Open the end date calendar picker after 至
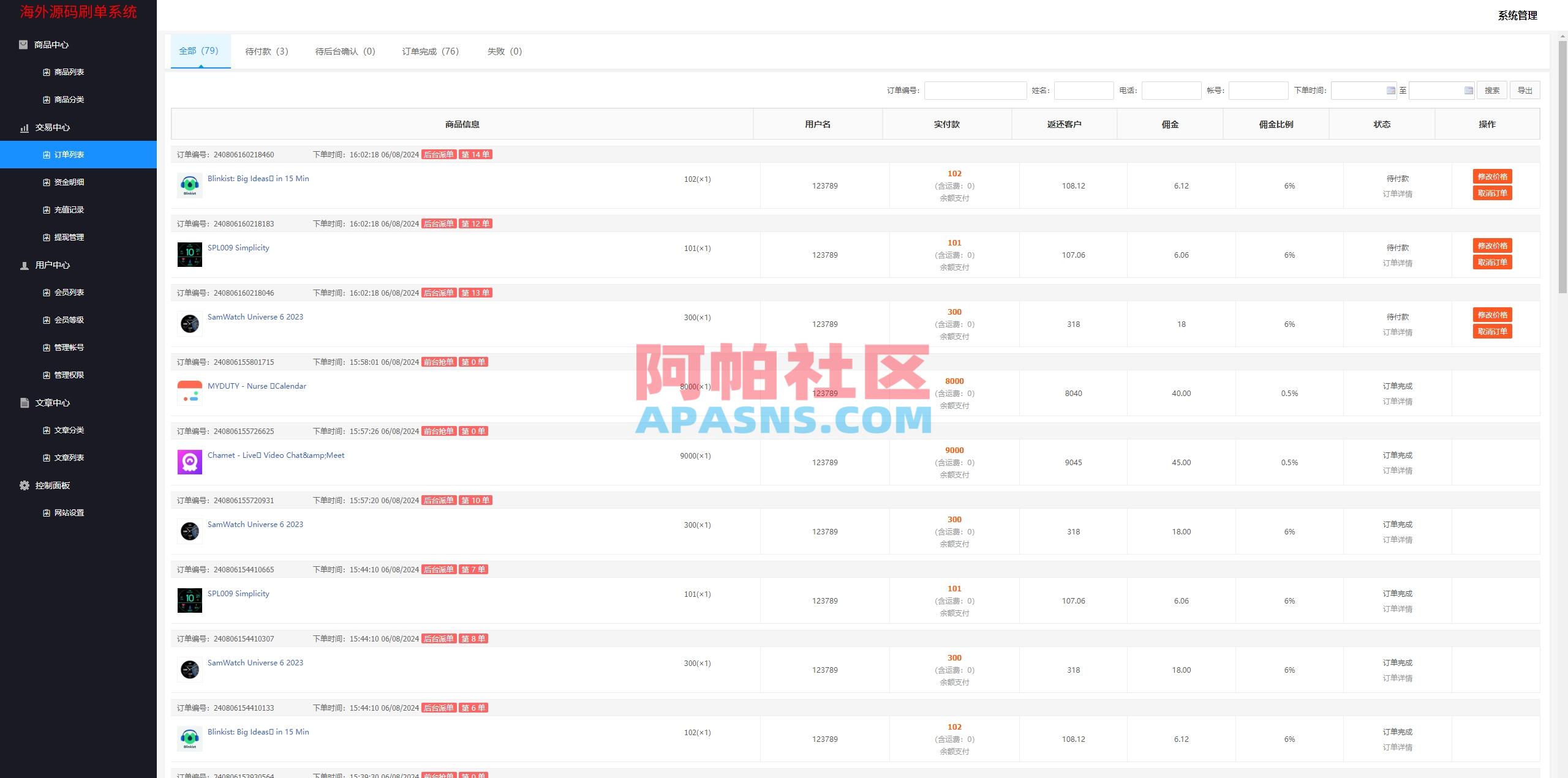Screen dimensions: 1568x778 [1469, 90]
